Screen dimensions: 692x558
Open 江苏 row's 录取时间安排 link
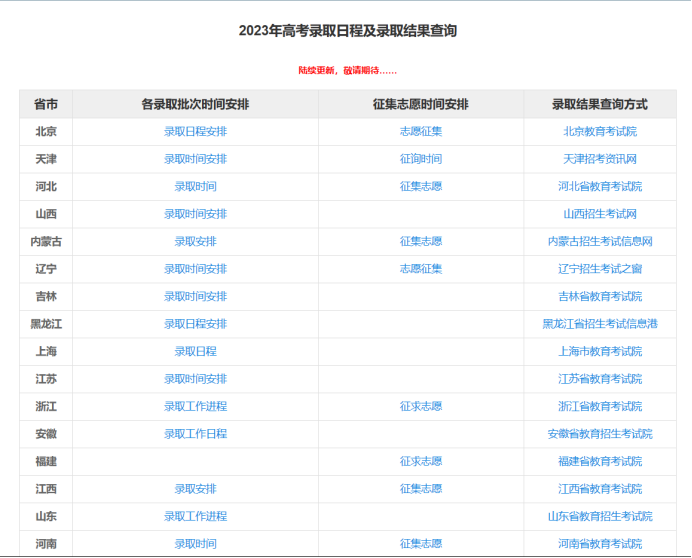[196, 379]
